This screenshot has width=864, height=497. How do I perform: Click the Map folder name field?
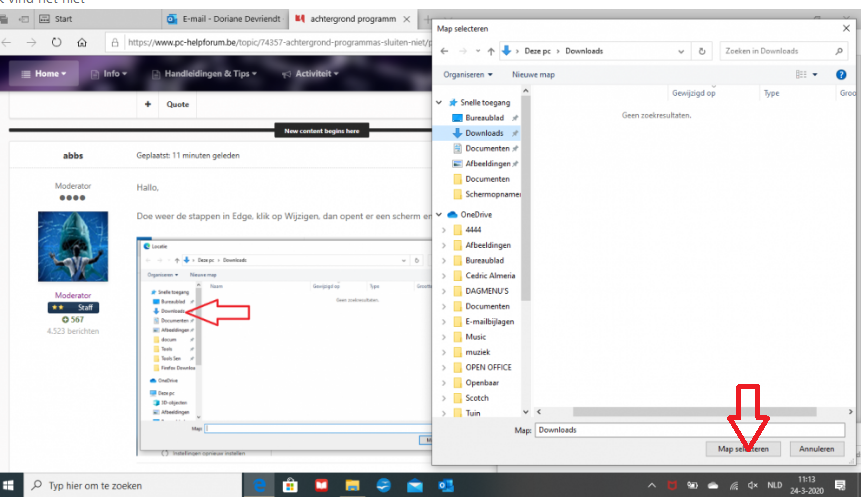[x=689, y=430]
